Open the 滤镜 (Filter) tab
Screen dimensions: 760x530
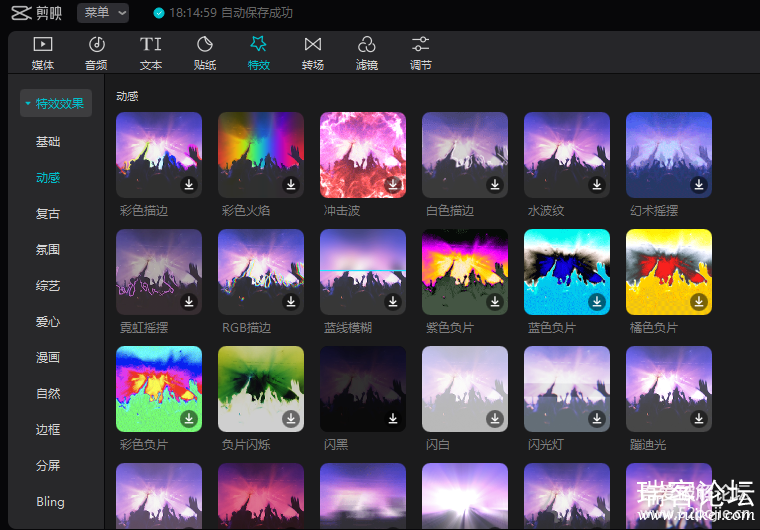(366, 53)
